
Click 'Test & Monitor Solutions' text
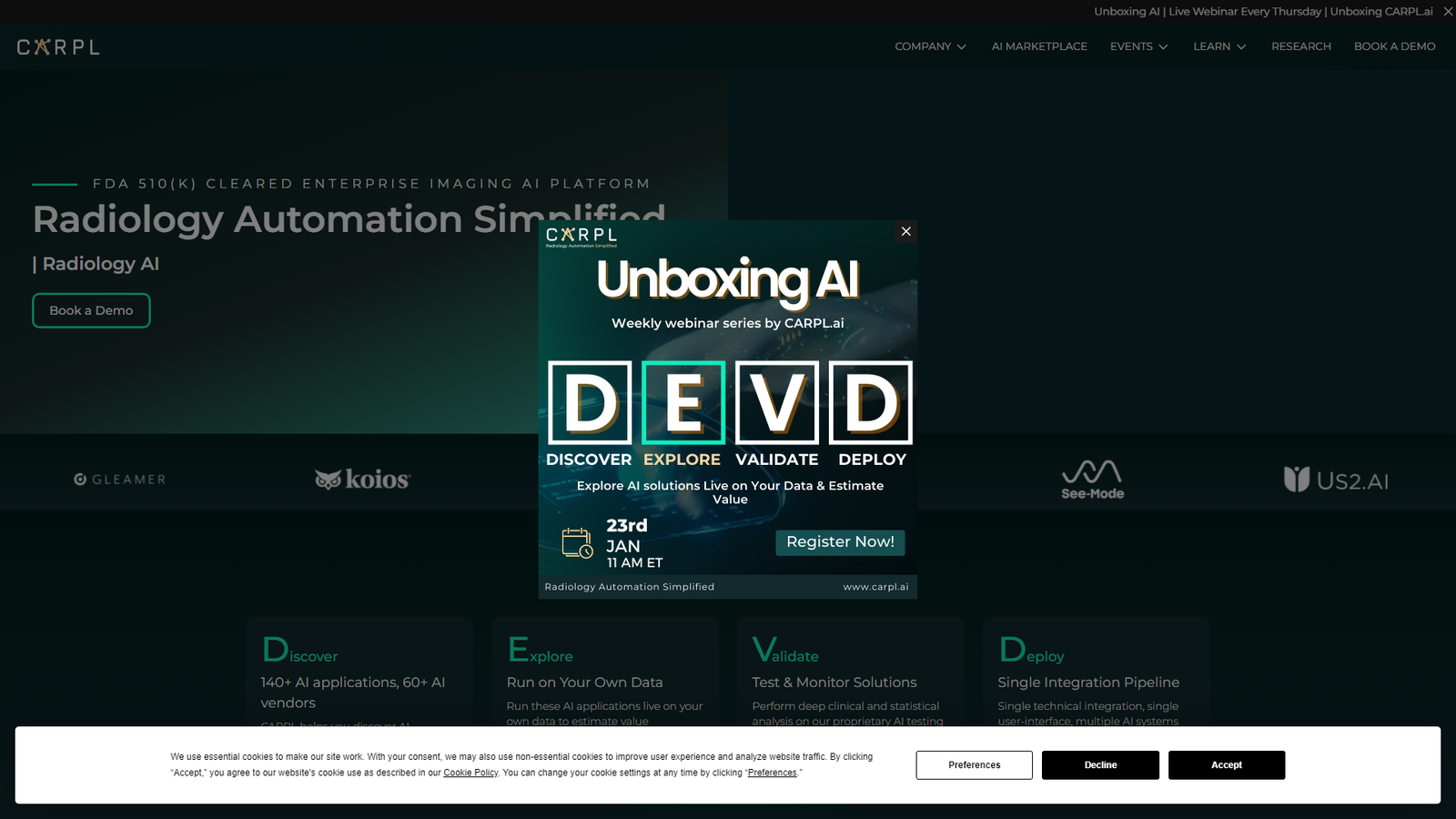pyautogui.click(x=834, y=682)
